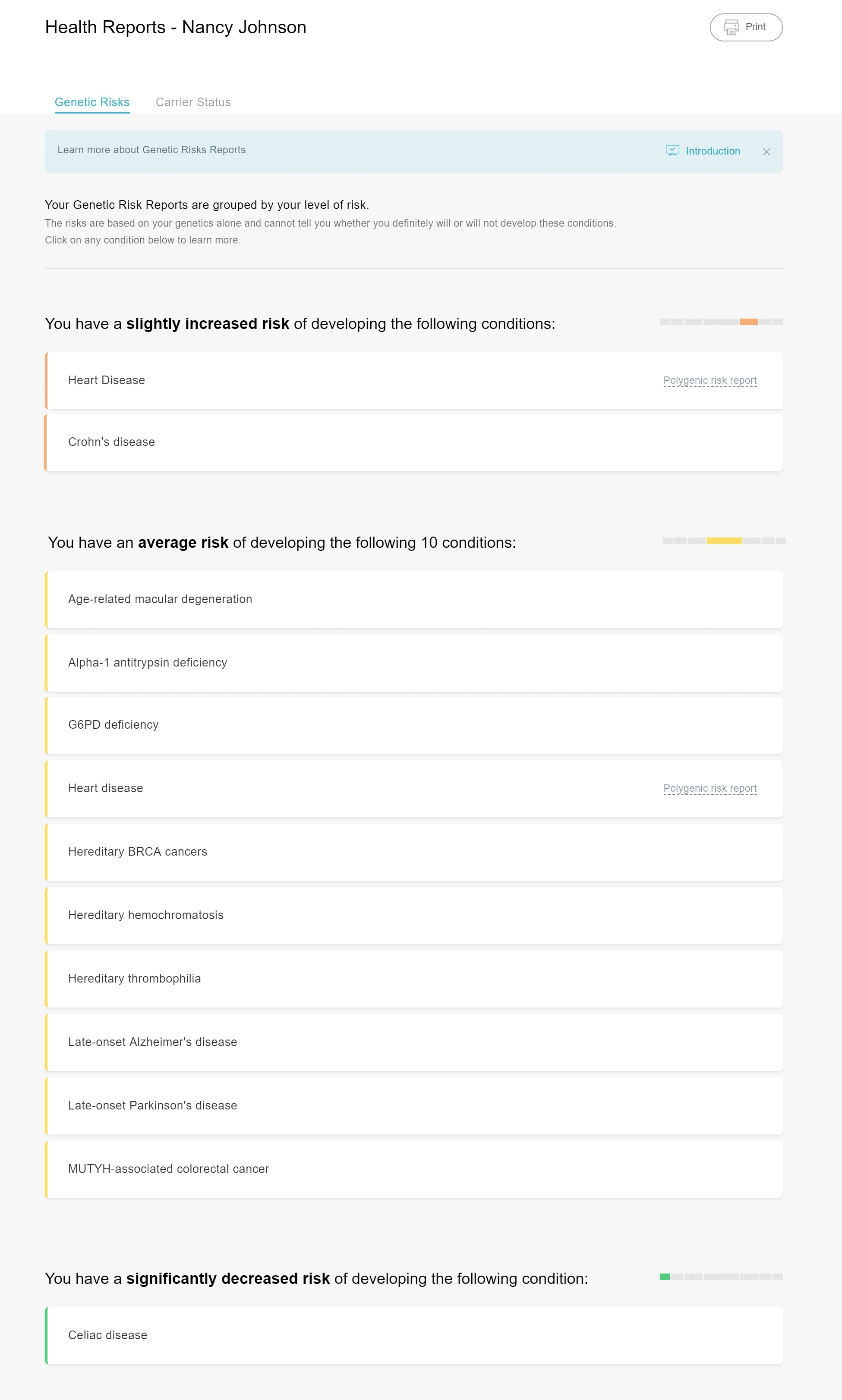
Task: Expand the Heart Disease condition row
Action: pos(413,380)
